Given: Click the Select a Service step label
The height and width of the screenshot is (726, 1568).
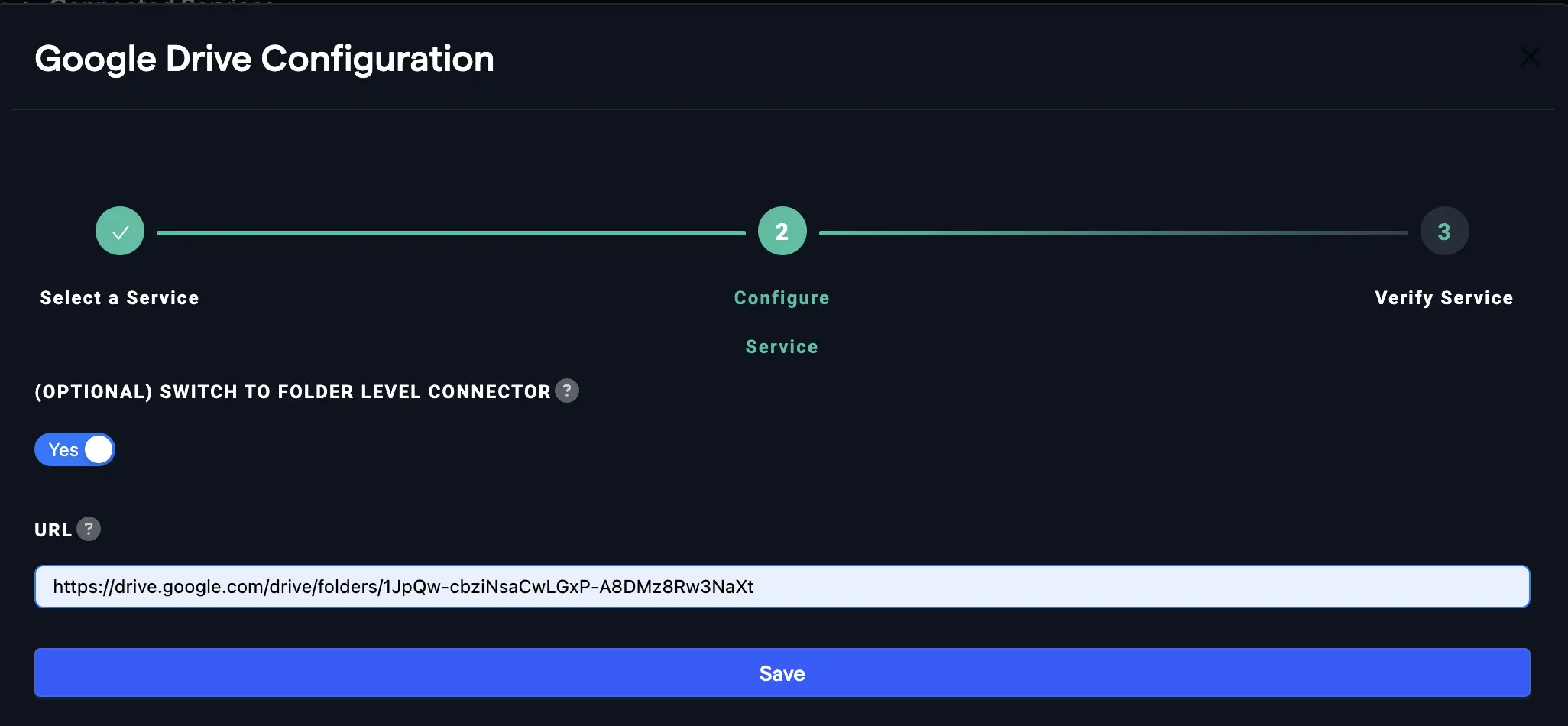Looking at the screenshot, I should [x=118, y=297].
